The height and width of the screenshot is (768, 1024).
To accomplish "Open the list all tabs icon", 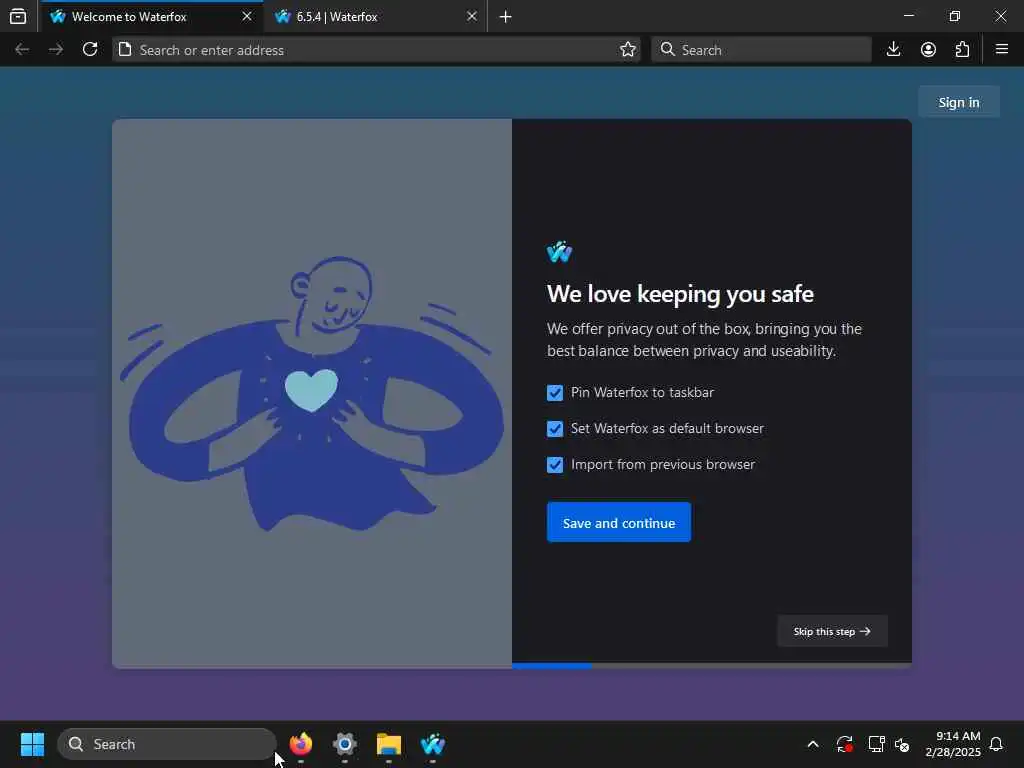I will click(18, 16).
